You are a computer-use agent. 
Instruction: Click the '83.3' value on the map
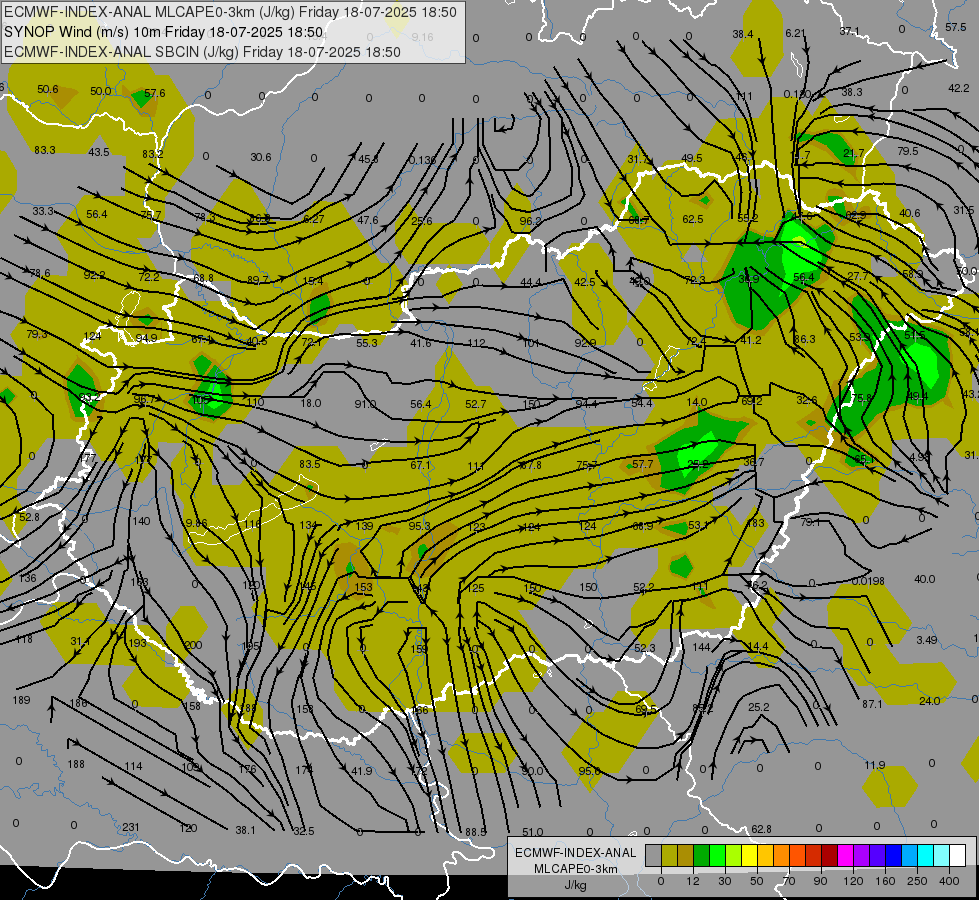click(45, 150)
